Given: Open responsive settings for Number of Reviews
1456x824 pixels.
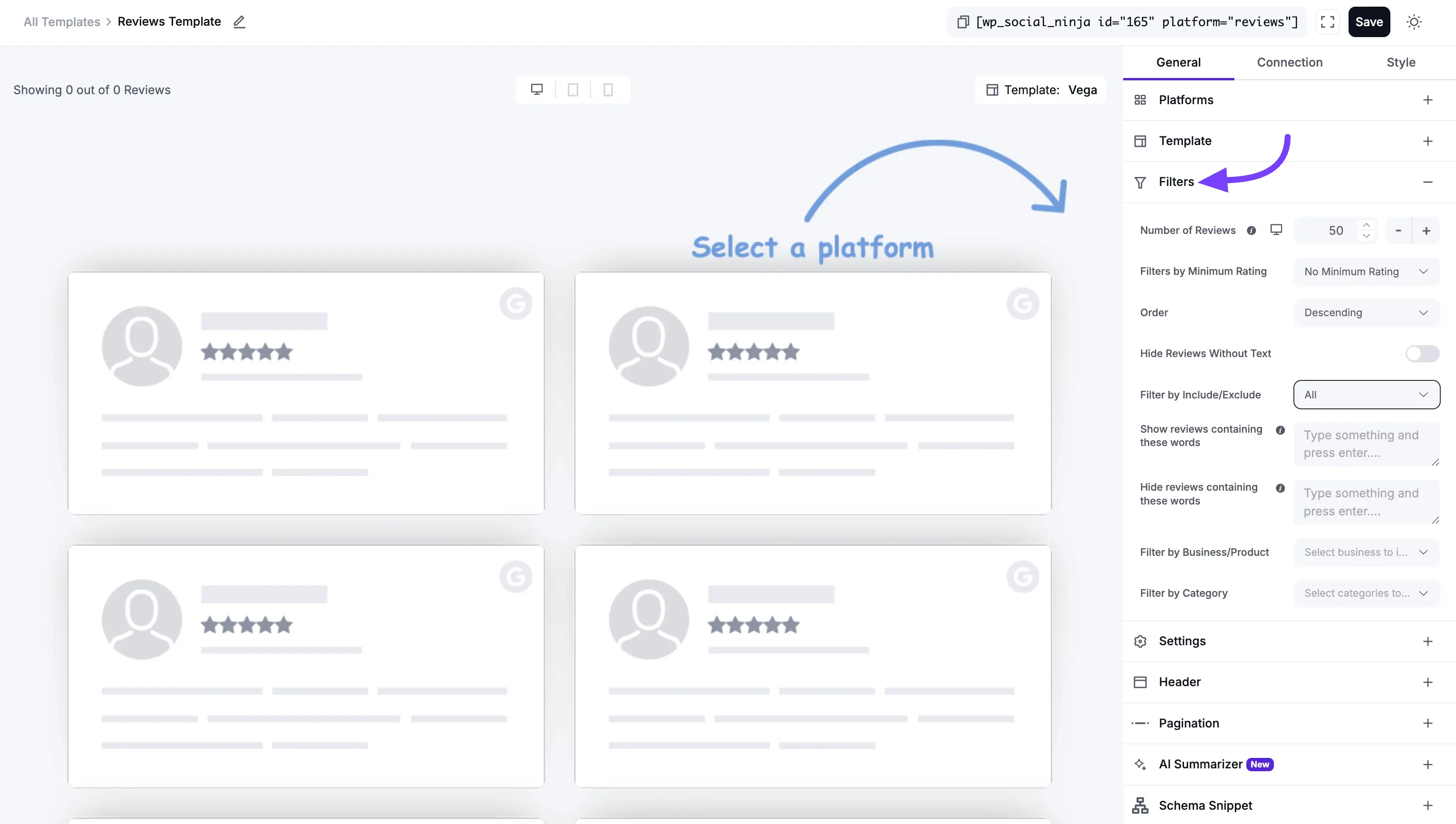Looking at the screenshot, I should (1277, 230).
